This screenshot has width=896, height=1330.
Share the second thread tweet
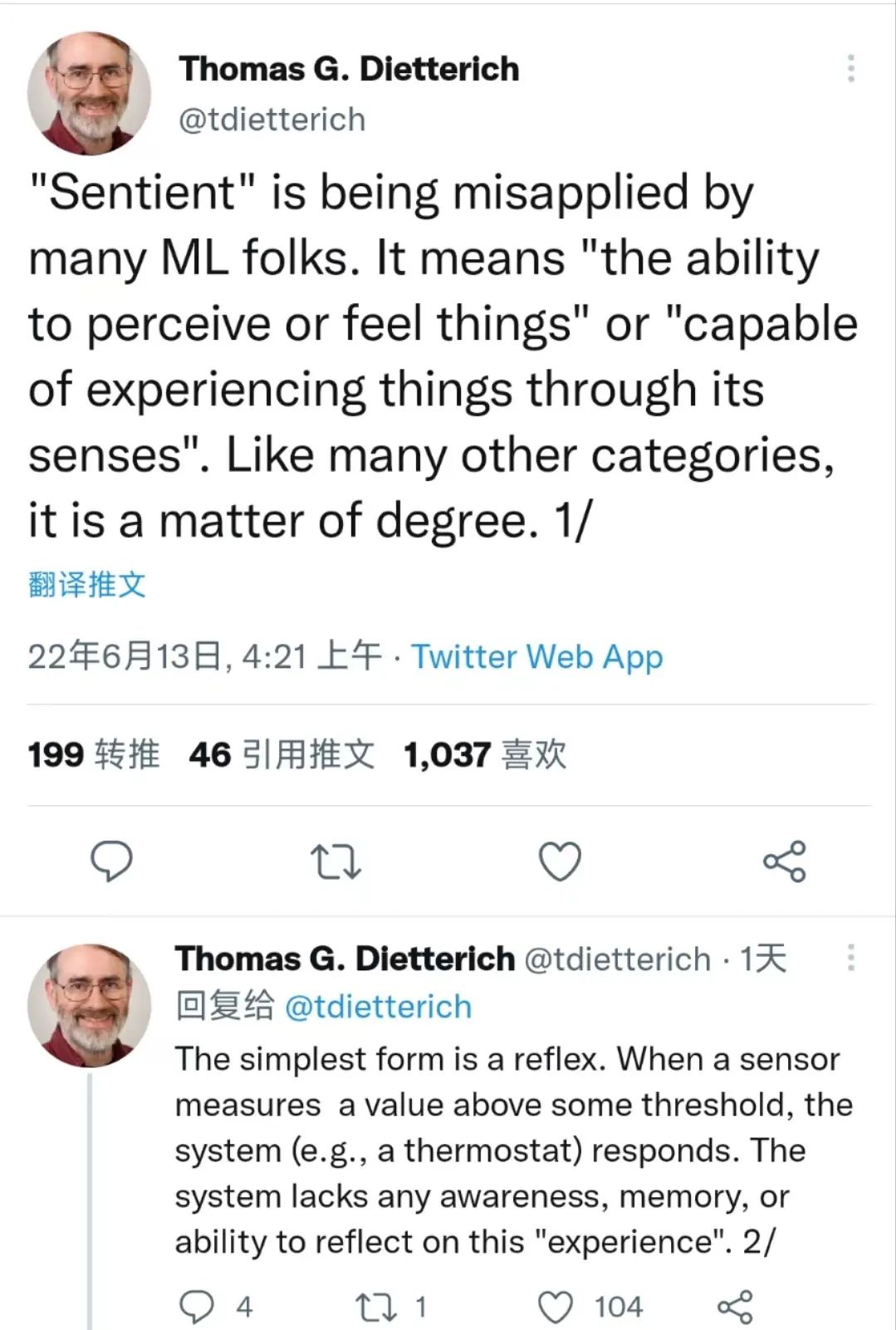click(x=735, y=1308)
